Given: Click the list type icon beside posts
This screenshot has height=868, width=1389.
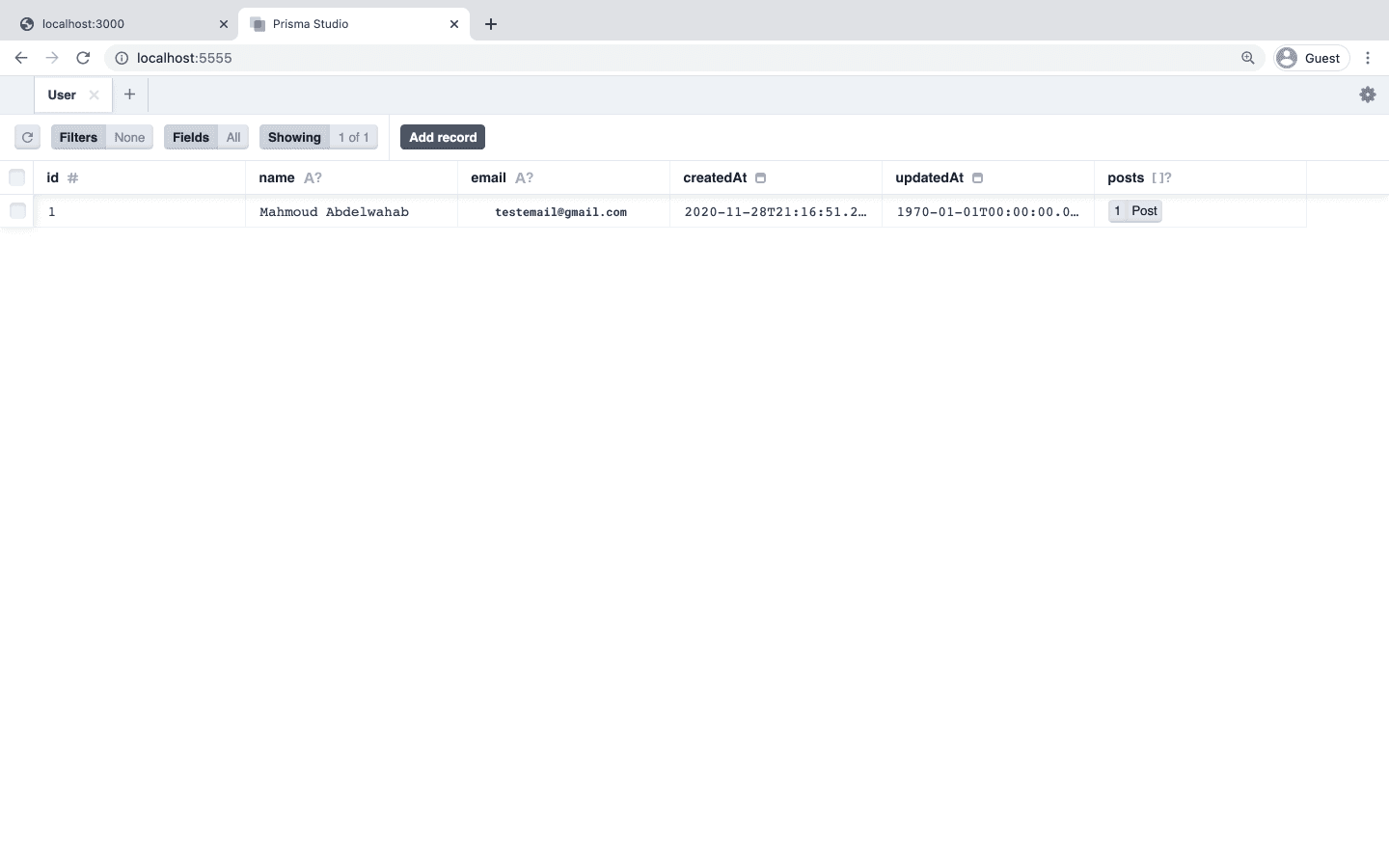Looking at the screenshot, I should pos(1162,177).
